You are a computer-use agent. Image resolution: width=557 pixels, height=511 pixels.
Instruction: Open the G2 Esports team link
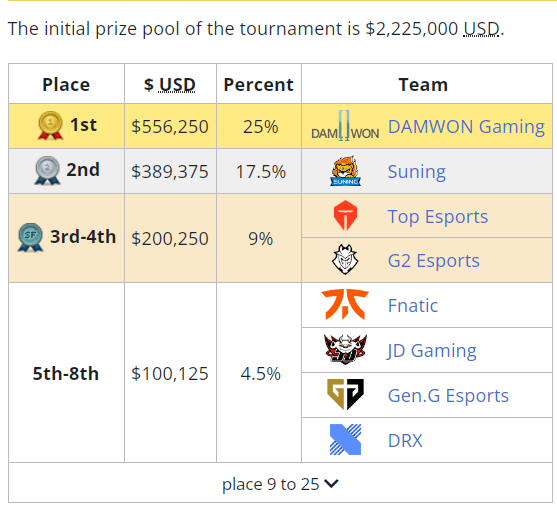coord(433,261)
